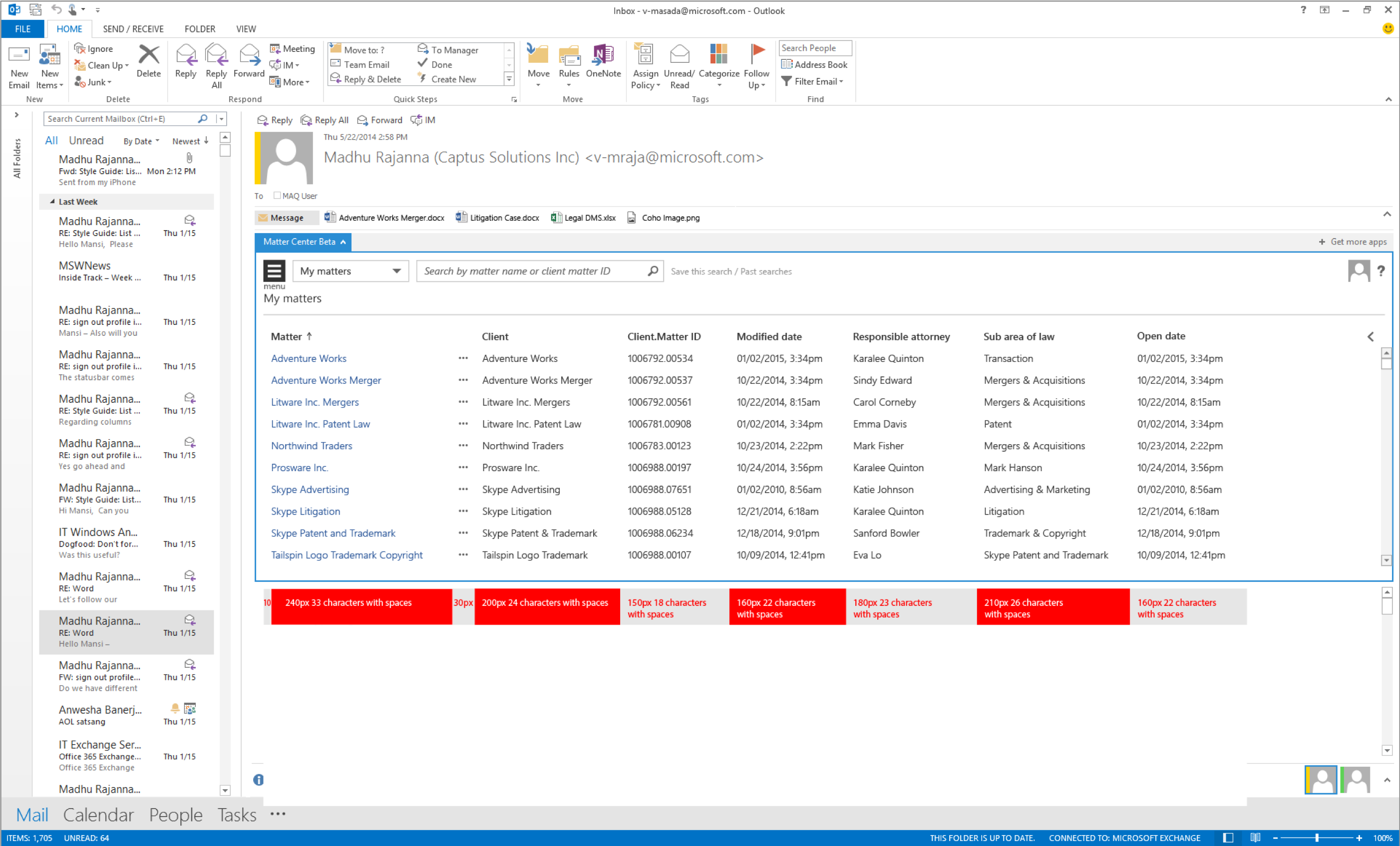Screen dimensions: 1400x846
Task: Reply to the message from the ribbon
Action: coord(186,61)
